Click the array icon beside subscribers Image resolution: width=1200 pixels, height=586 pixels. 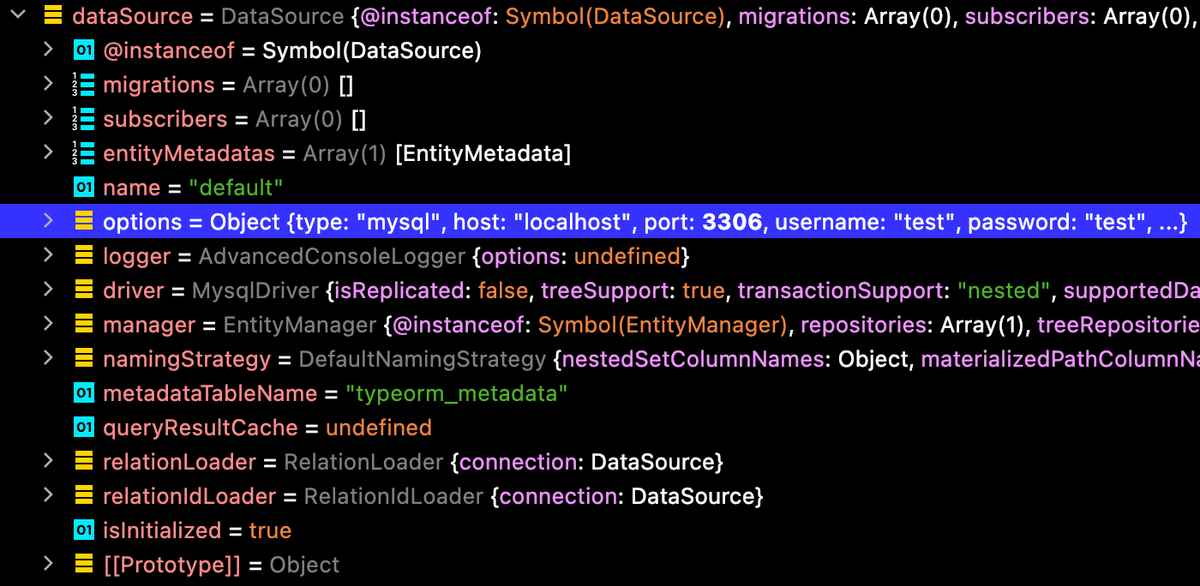coord(85,118)
